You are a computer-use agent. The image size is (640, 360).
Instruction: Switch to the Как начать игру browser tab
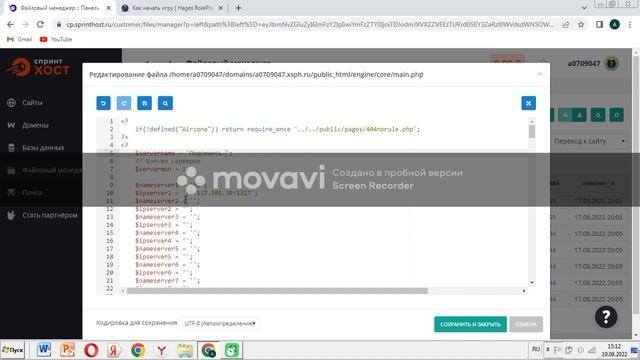pos(172,8)
